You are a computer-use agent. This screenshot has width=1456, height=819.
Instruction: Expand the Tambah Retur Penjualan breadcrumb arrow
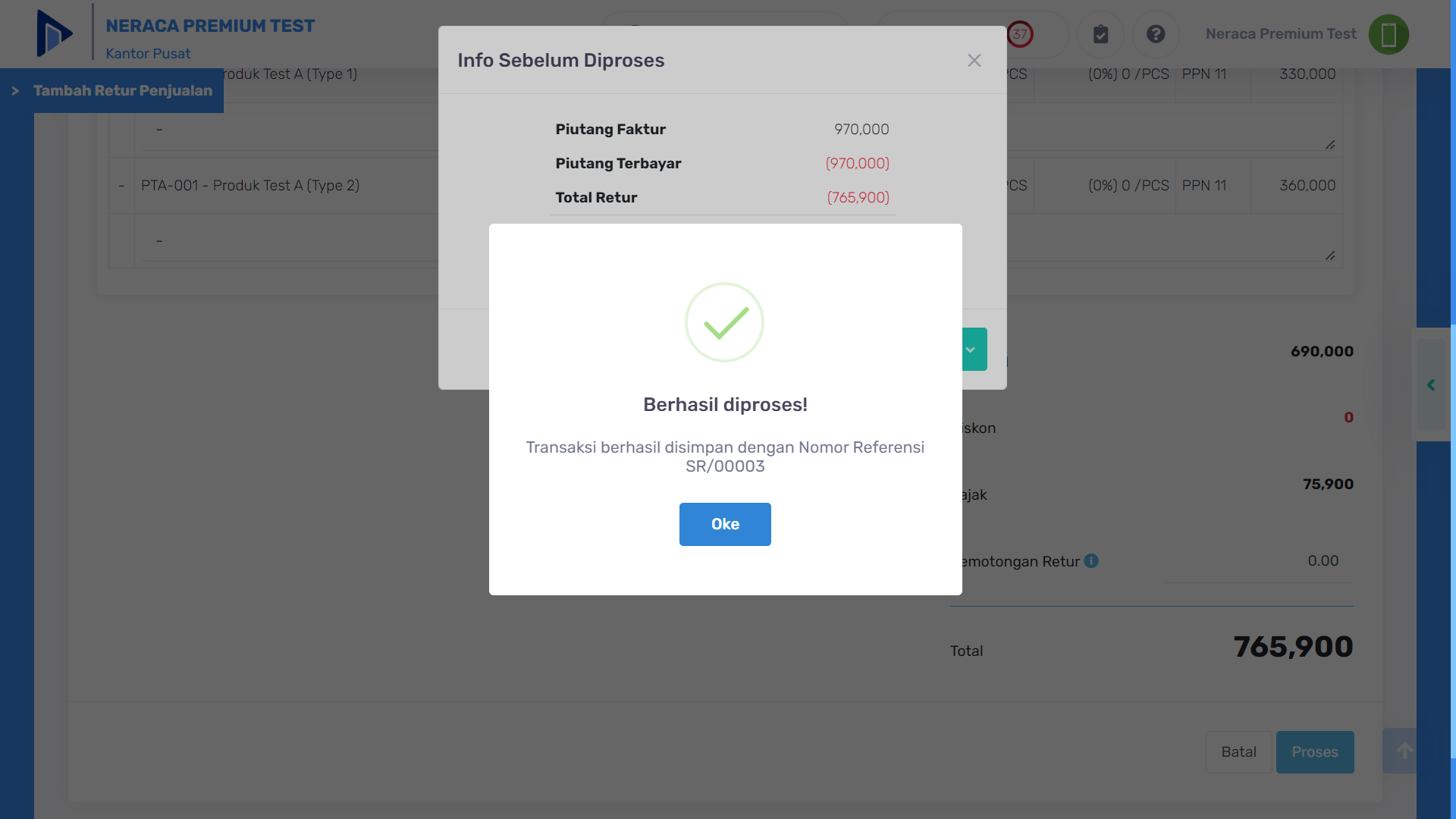[x=15, y=91]
